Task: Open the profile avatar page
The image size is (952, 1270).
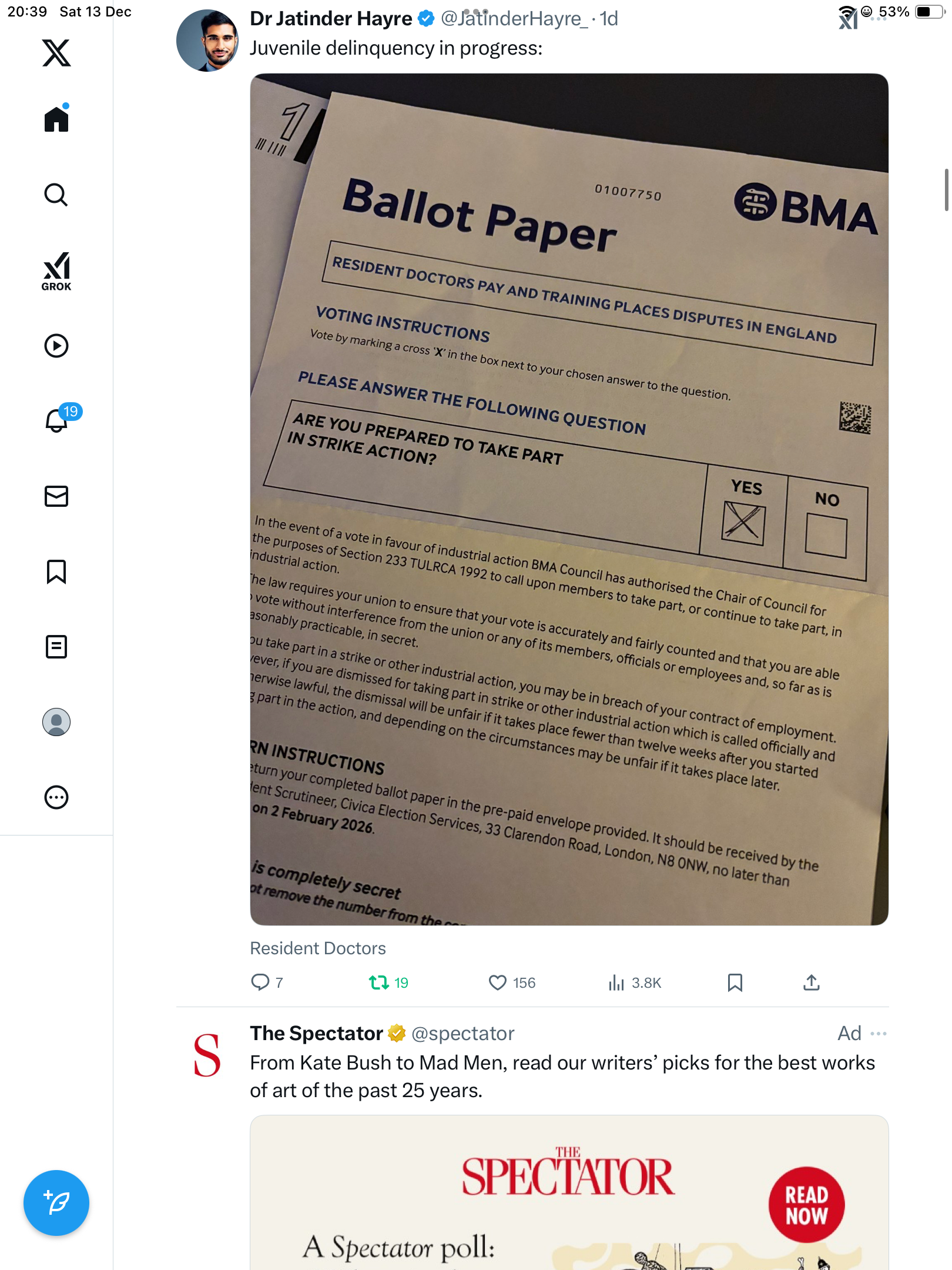Action: coord(56,722)
